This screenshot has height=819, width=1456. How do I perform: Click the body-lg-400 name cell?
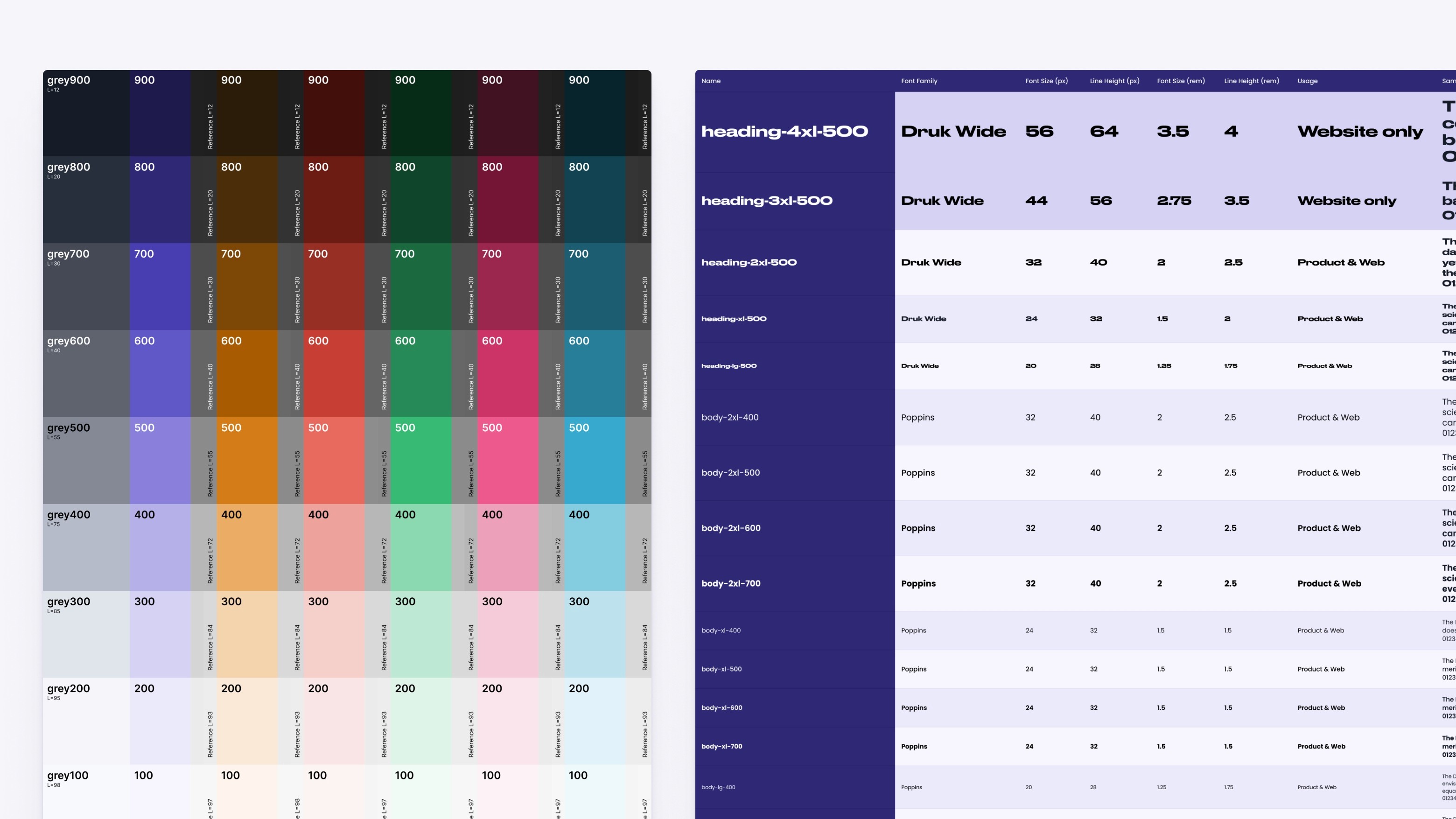(x=795, y=787)
